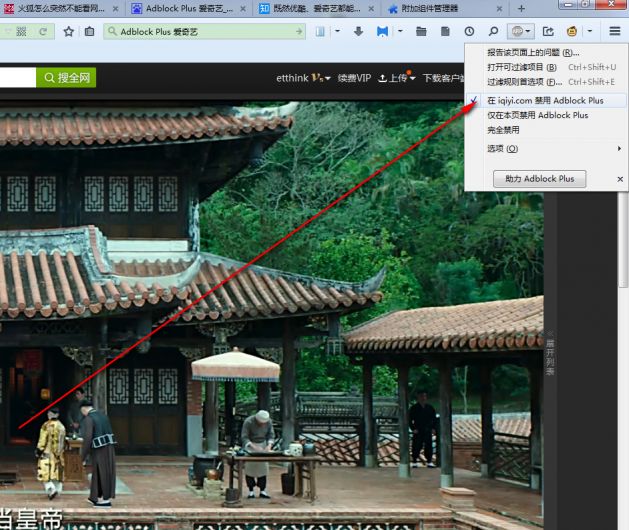Choose 报告该页面上的问题 menu entry
The height and width of the screenshot is (530, 629).
click(x=533, y=53)
